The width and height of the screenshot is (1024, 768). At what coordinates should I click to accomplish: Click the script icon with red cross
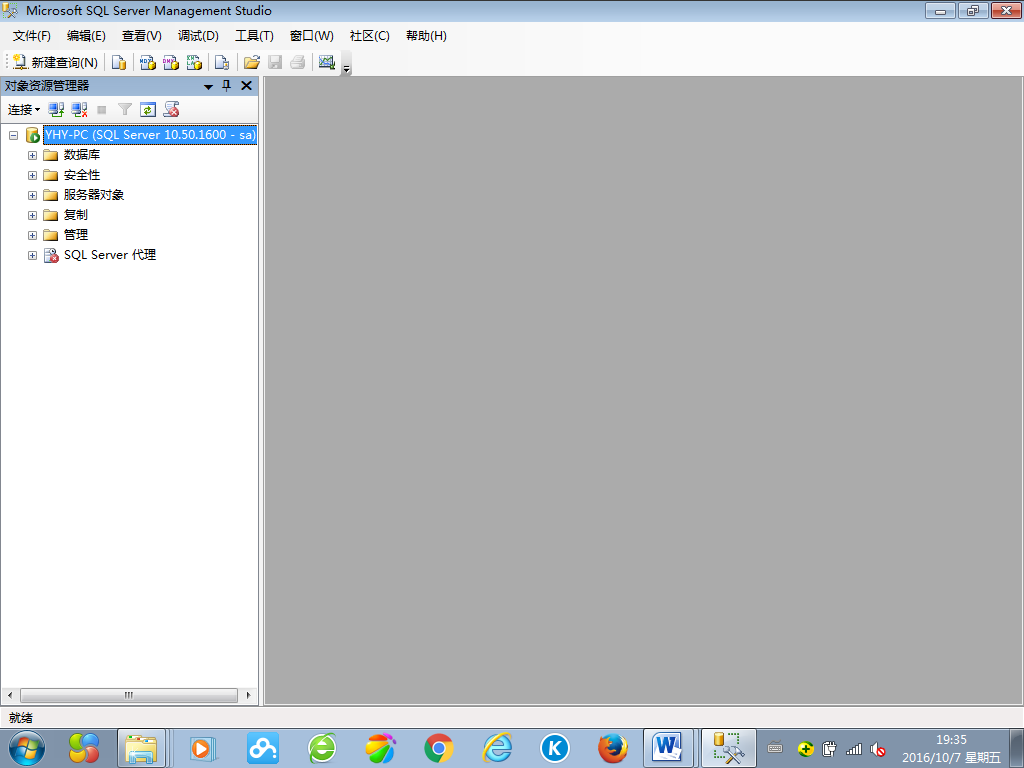(171, 110)
